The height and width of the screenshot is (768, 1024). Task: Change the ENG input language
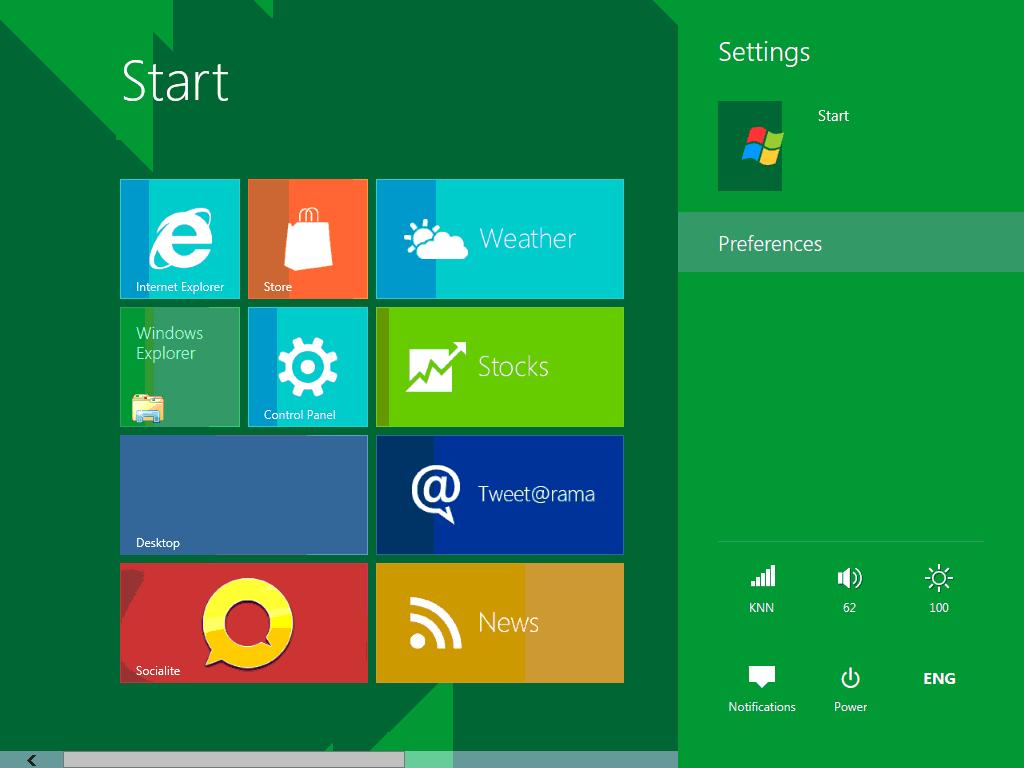pos(937,678)
